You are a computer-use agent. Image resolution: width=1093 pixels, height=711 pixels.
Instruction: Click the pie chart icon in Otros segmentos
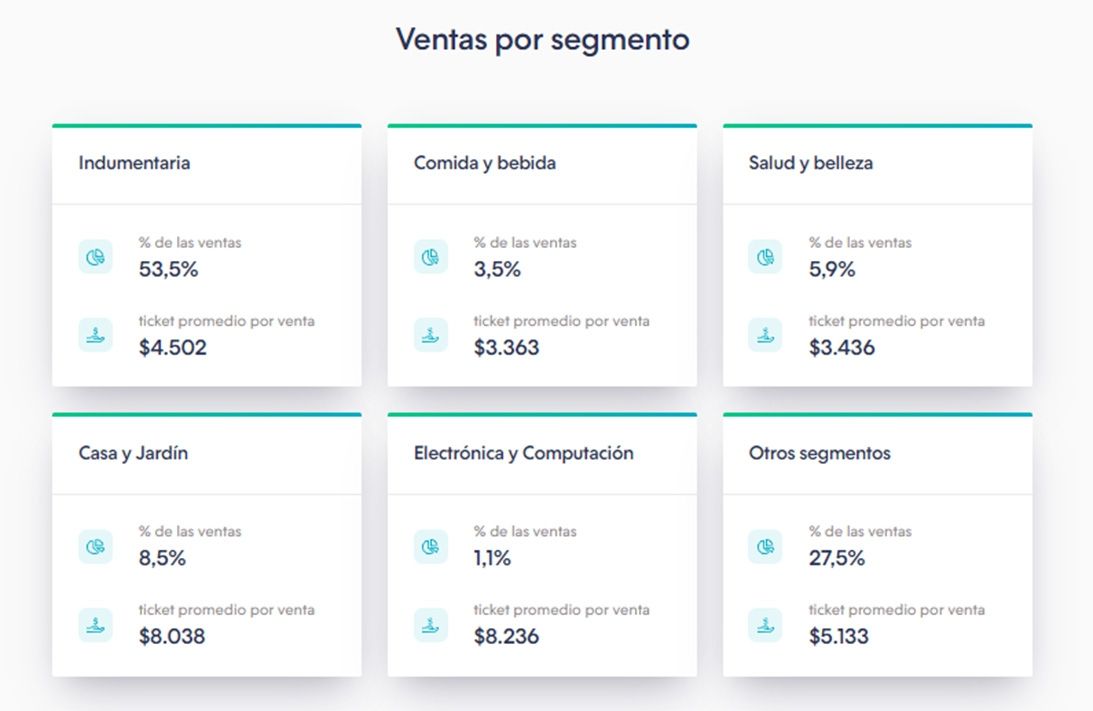[766, 546]
